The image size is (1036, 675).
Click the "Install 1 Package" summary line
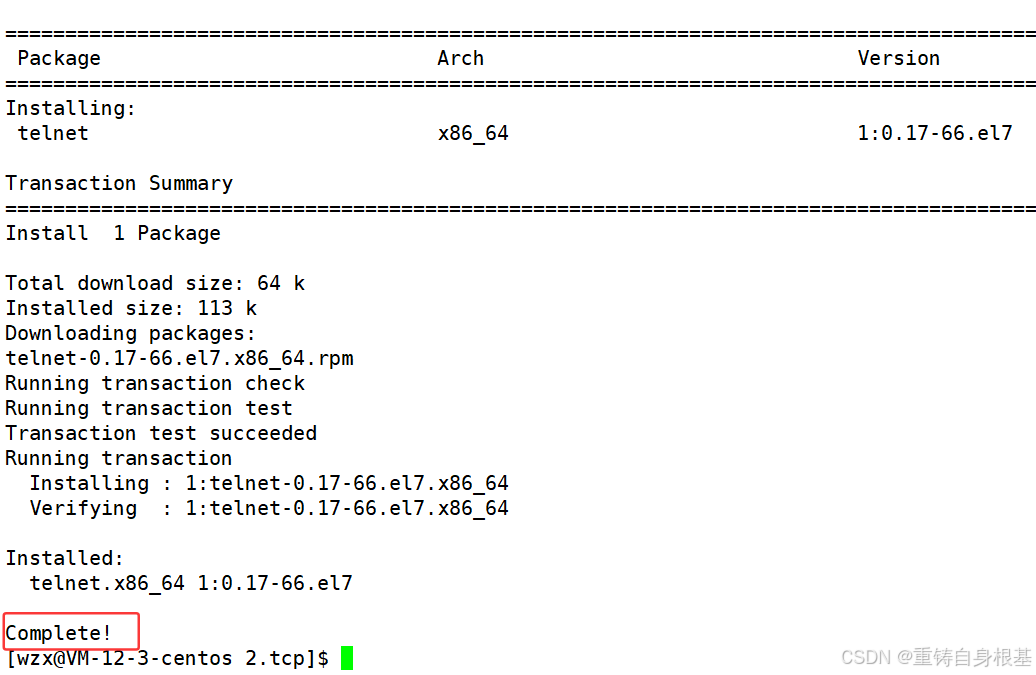coord(113,233)
